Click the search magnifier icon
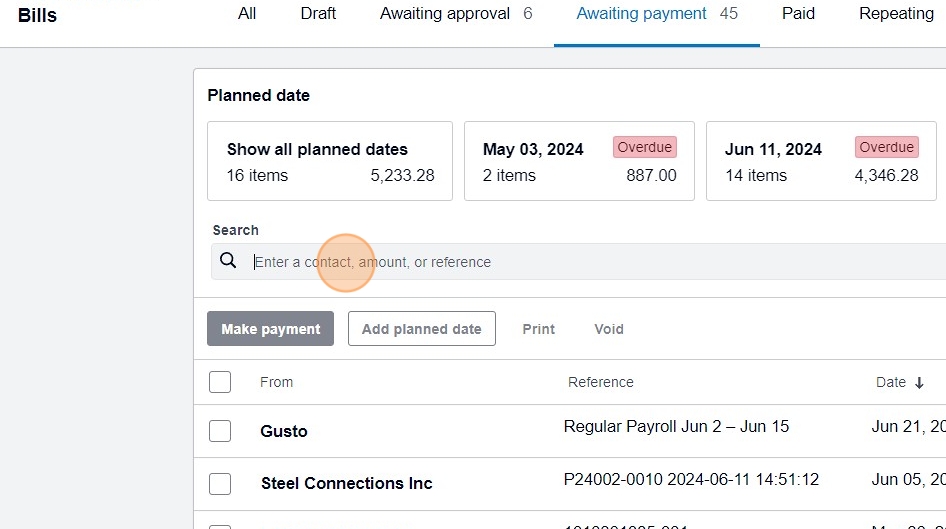This screenshot has height=529, width=946. coord(228,261)
